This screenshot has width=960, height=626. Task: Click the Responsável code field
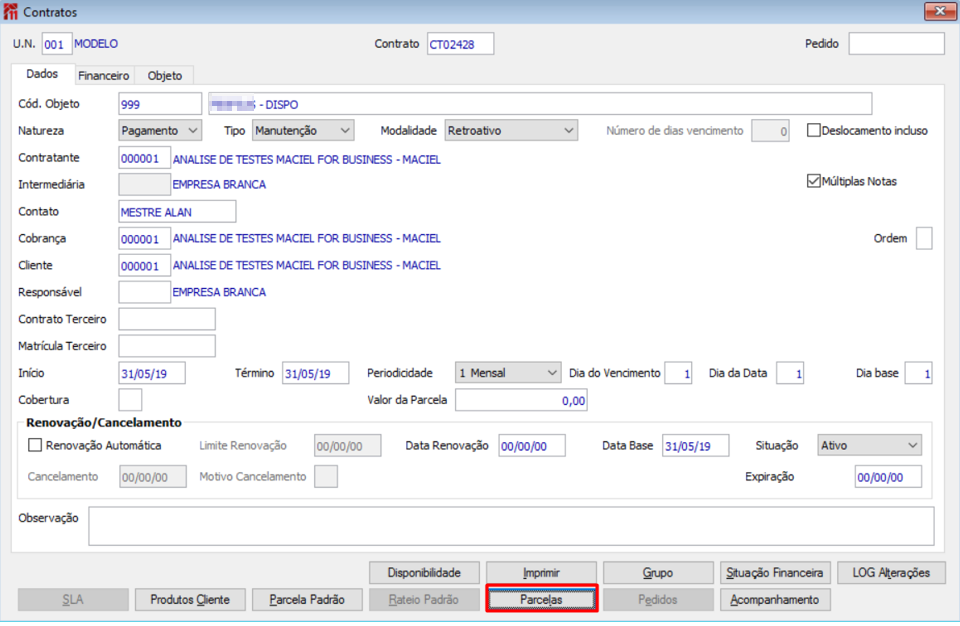pos(144,293)
